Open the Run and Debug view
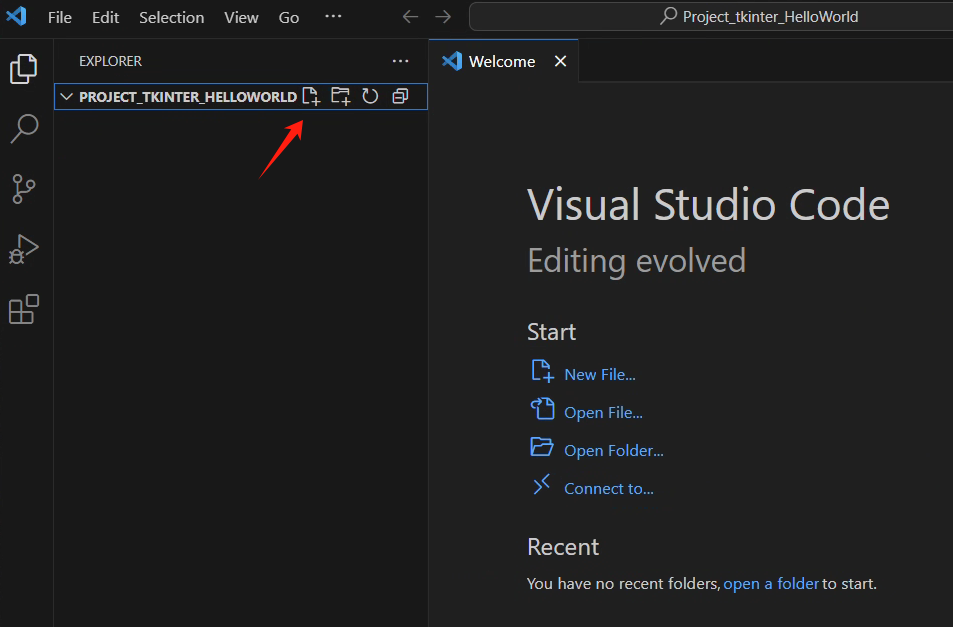 tap(23, 249)
